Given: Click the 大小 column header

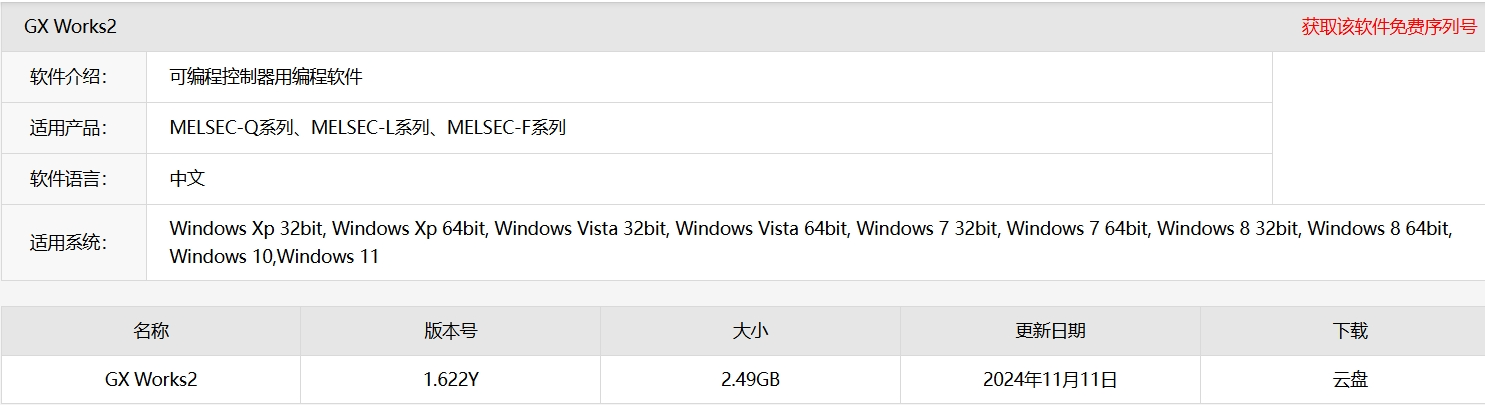Looking at the screenshot, I should (x=750, y=331).
